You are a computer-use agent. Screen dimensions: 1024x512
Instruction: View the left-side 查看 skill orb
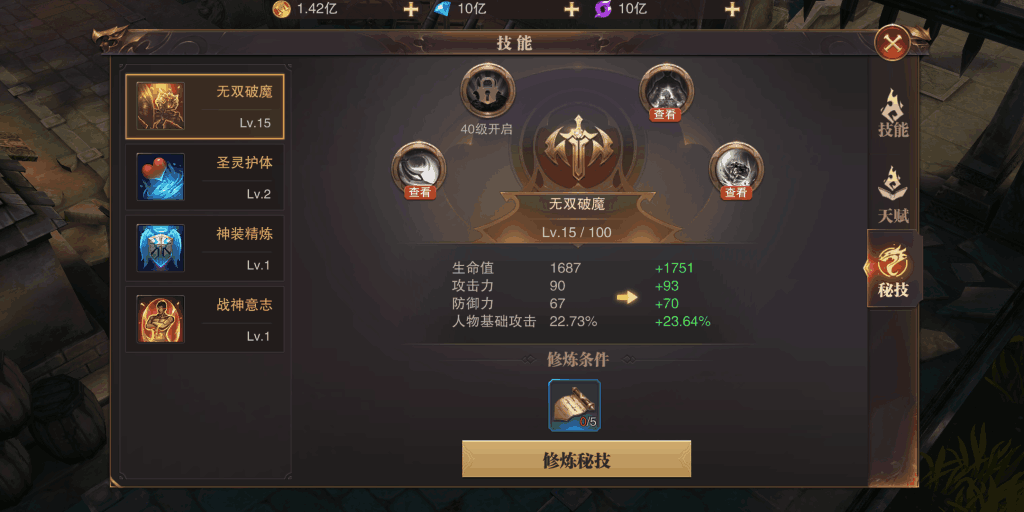[x=419, y=170]
